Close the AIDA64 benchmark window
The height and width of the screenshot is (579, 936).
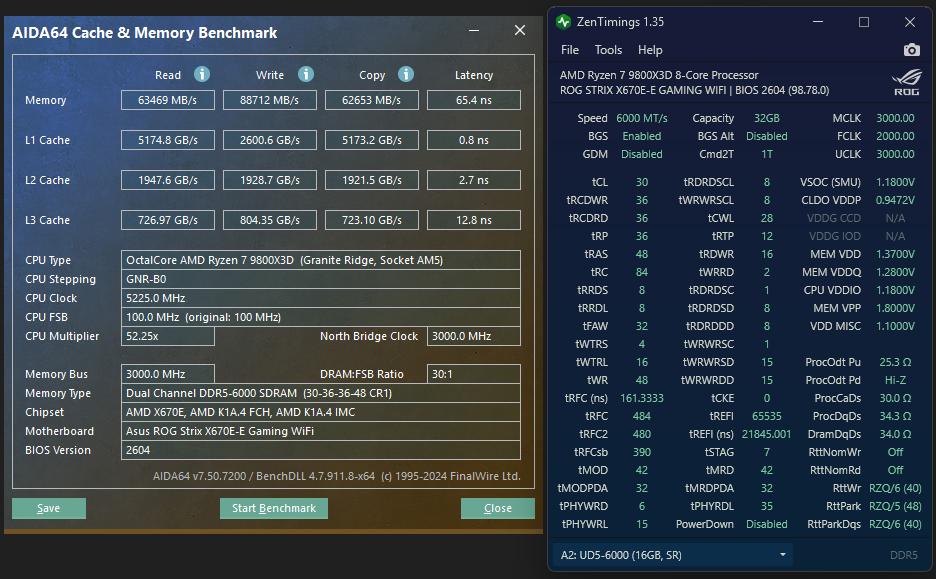coord(520,30)
